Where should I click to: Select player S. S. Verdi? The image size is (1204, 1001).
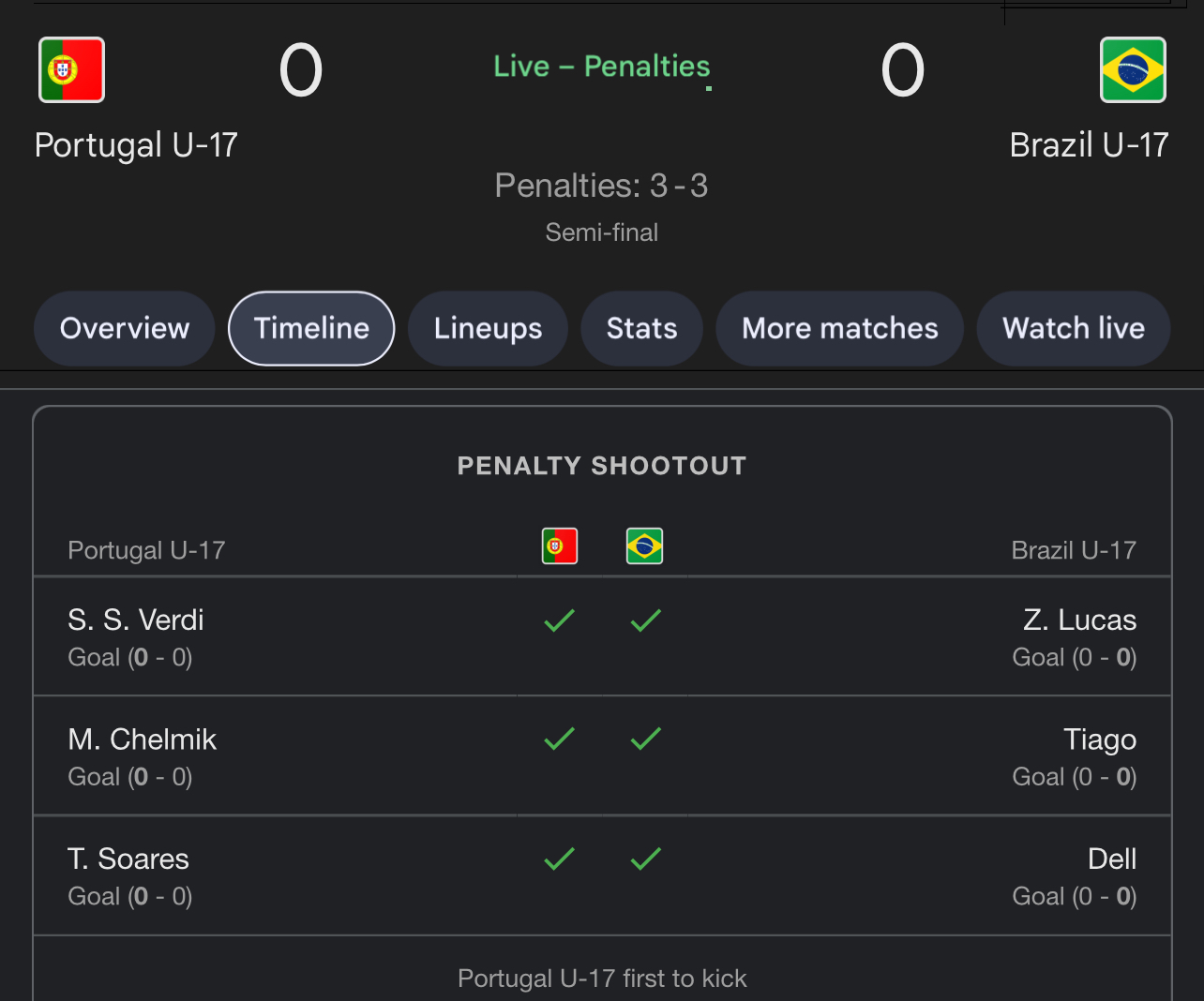[136, 620]
